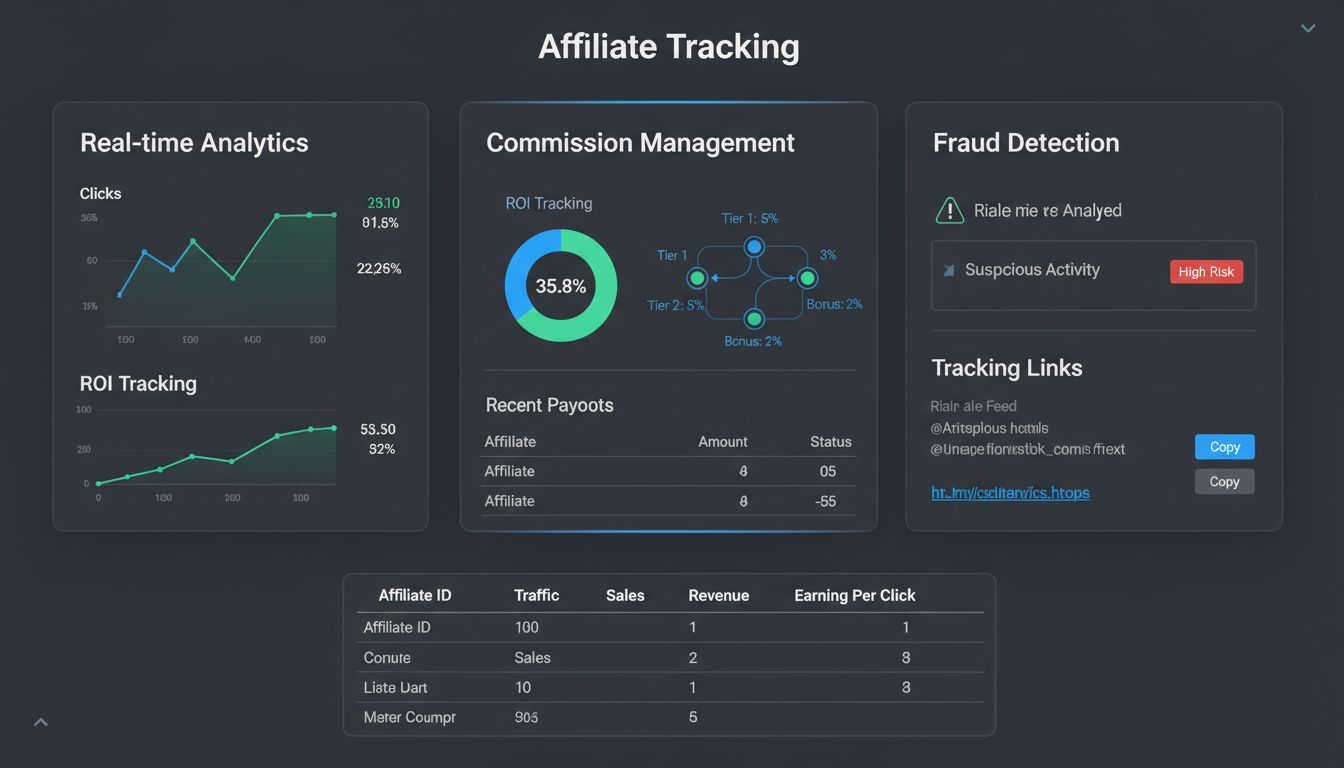This screenshot has height=768, width=1344.
Task: Click the peak point on Clicks chart
Action: tap(278, 213)
